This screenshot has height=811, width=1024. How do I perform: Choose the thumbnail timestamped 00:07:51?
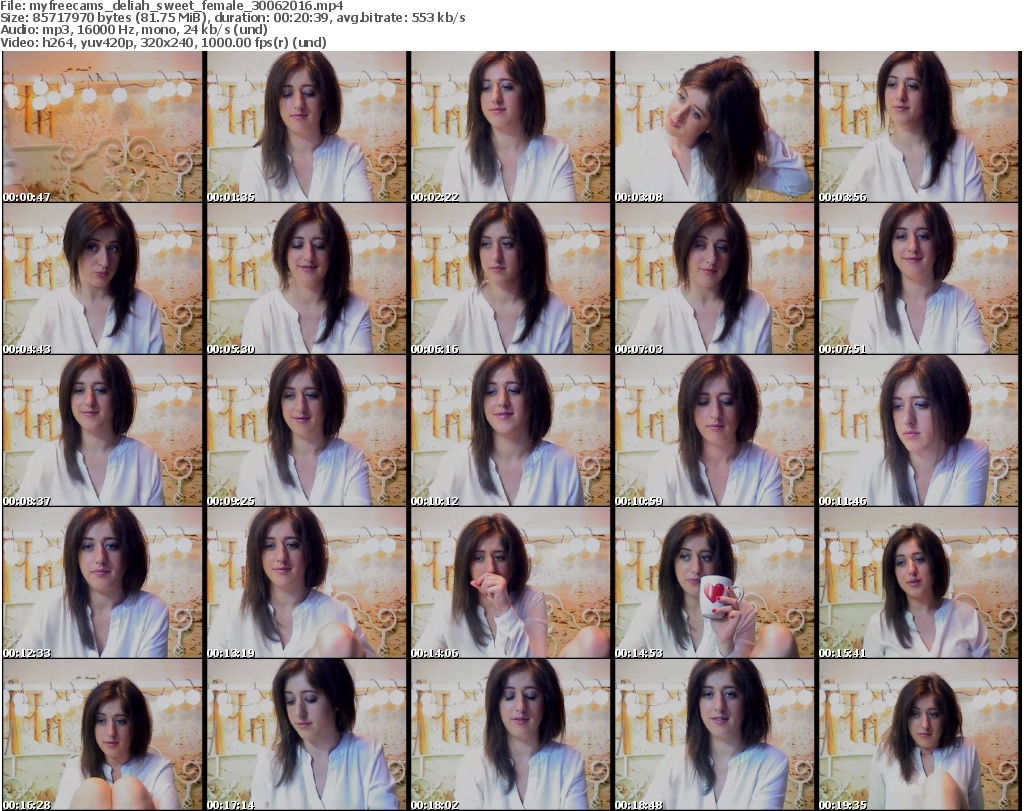(x=919, y=279)
